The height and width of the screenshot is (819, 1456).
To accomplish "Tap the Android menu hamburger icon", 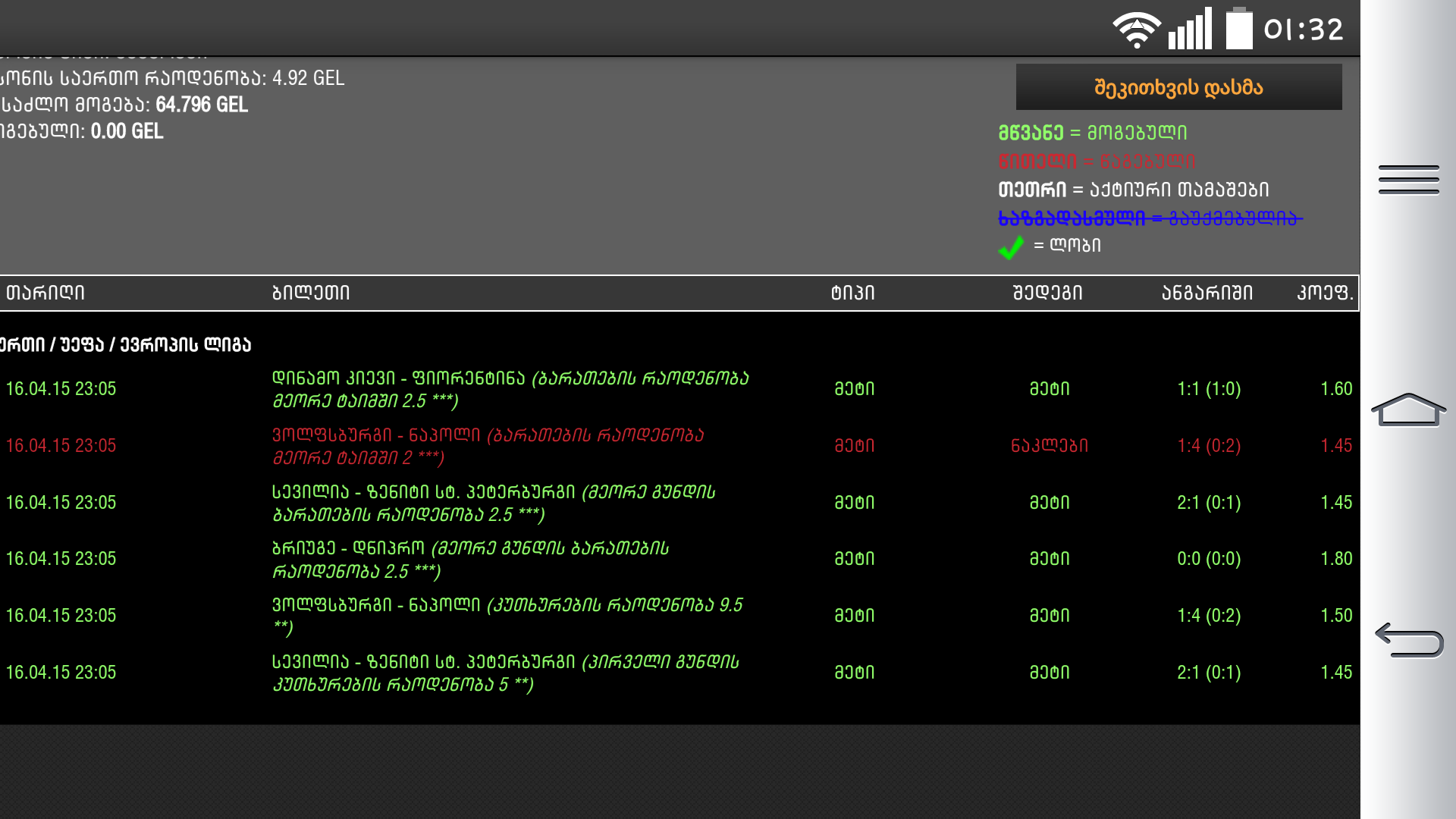I will [x=1408, y=180].
